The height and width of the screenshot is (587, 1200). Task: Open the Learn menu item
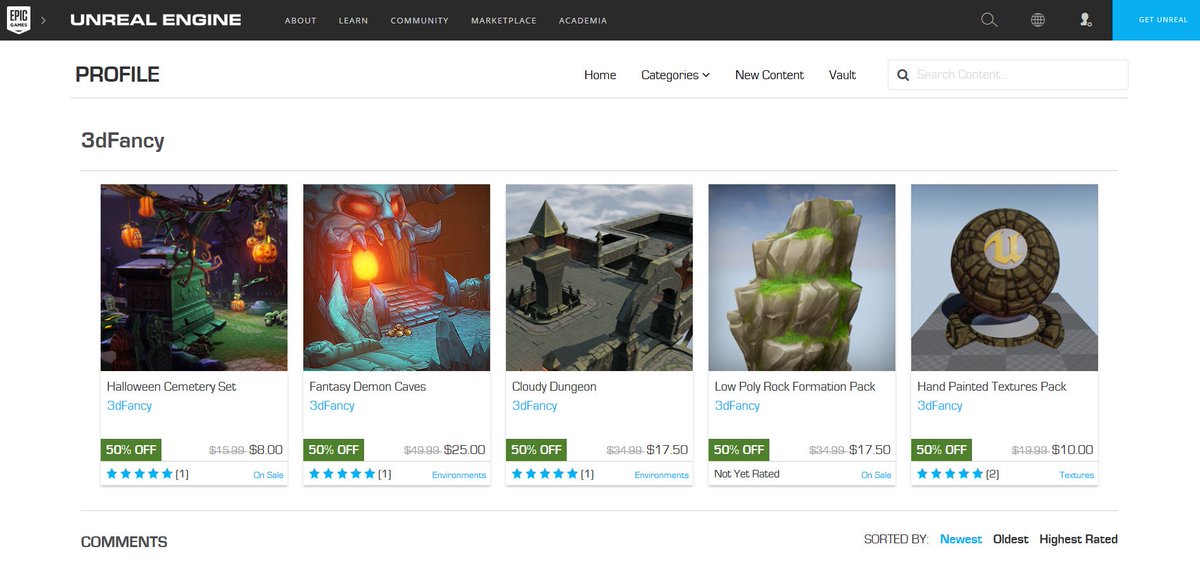click(x=353, y=21)
